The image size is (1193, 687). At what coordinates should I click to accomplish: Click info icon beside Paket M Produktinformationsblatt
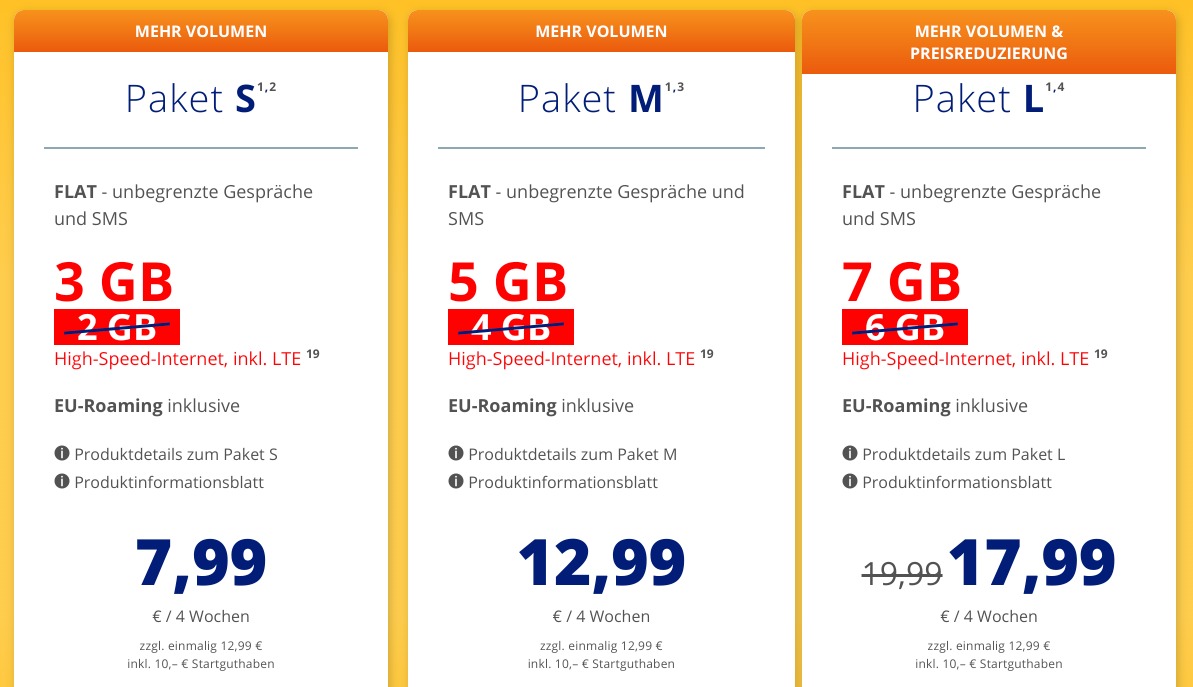pyautogui.click(x=456, y=482)
